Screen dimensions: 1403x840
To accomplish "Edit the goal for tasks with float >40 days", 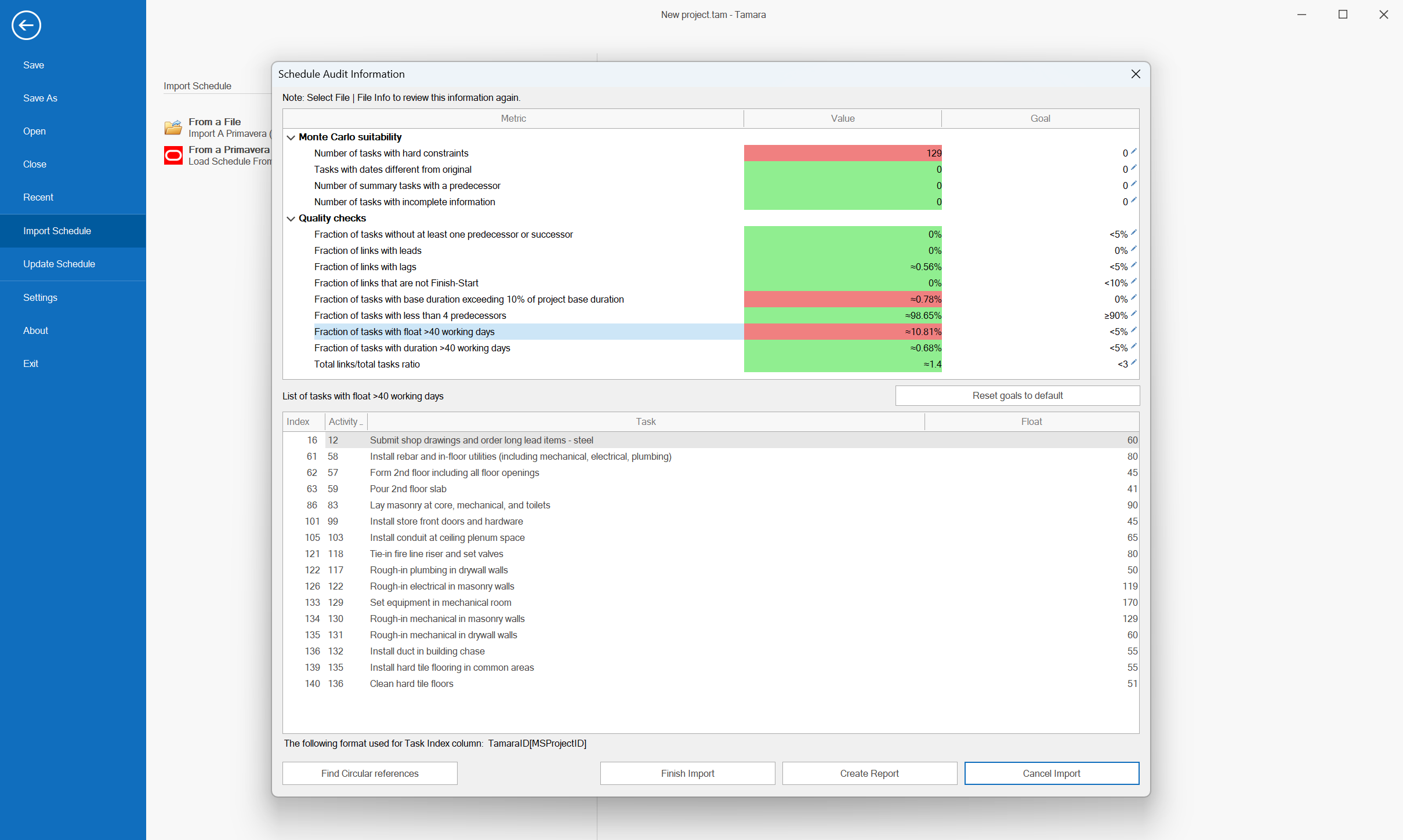I will (x=1133, y=331).
